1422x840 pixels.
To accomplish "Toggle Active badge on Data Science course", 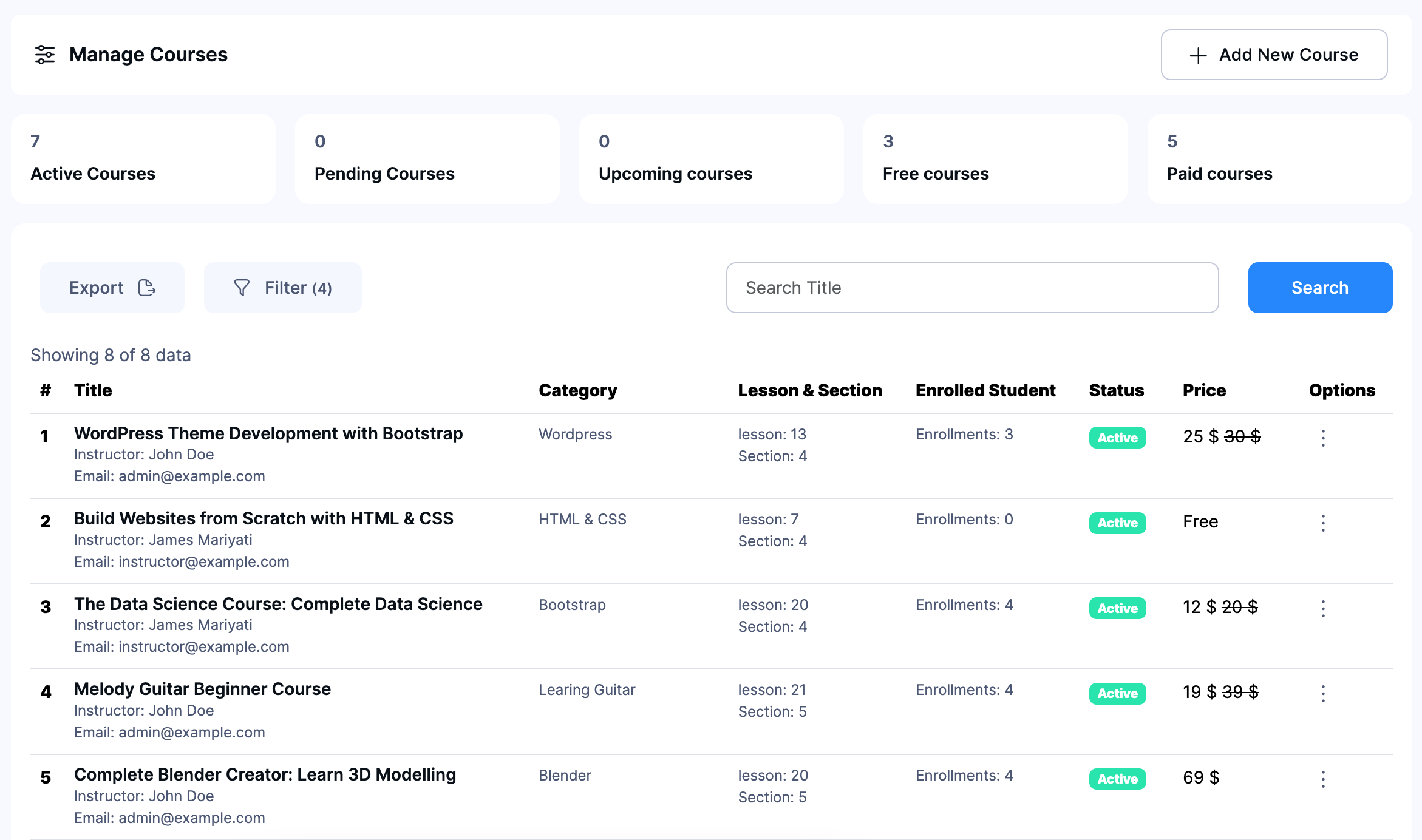I will click(1117, 608).
